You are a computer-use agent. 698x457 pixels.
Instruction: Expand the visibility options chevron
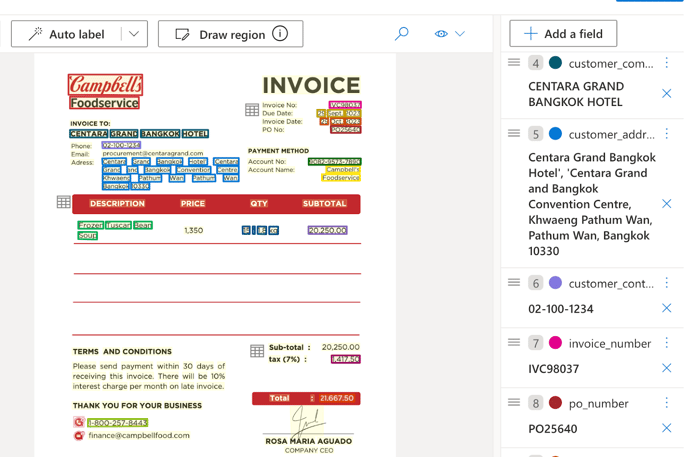460,34
